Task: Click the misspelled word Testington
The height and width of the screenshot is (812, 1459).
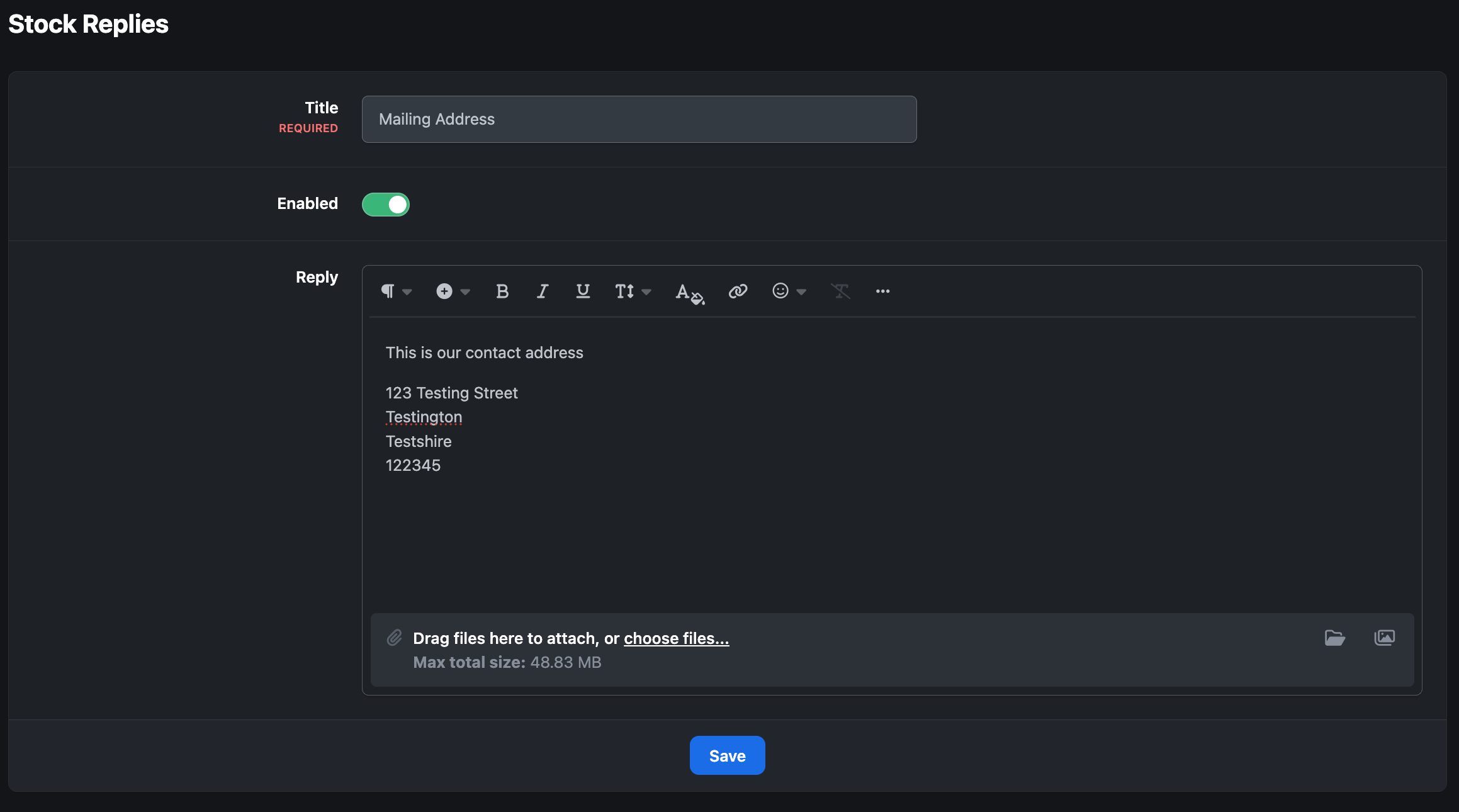Action: pos(424,417)
